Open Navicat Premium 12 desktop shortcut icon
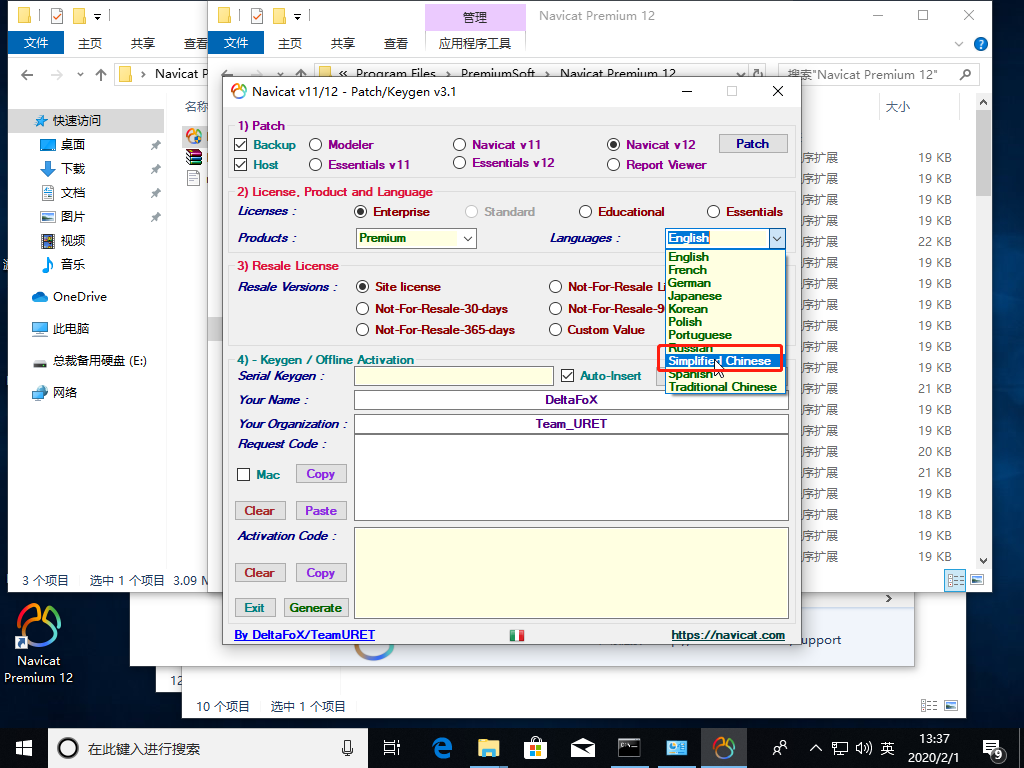 [39, 643]
